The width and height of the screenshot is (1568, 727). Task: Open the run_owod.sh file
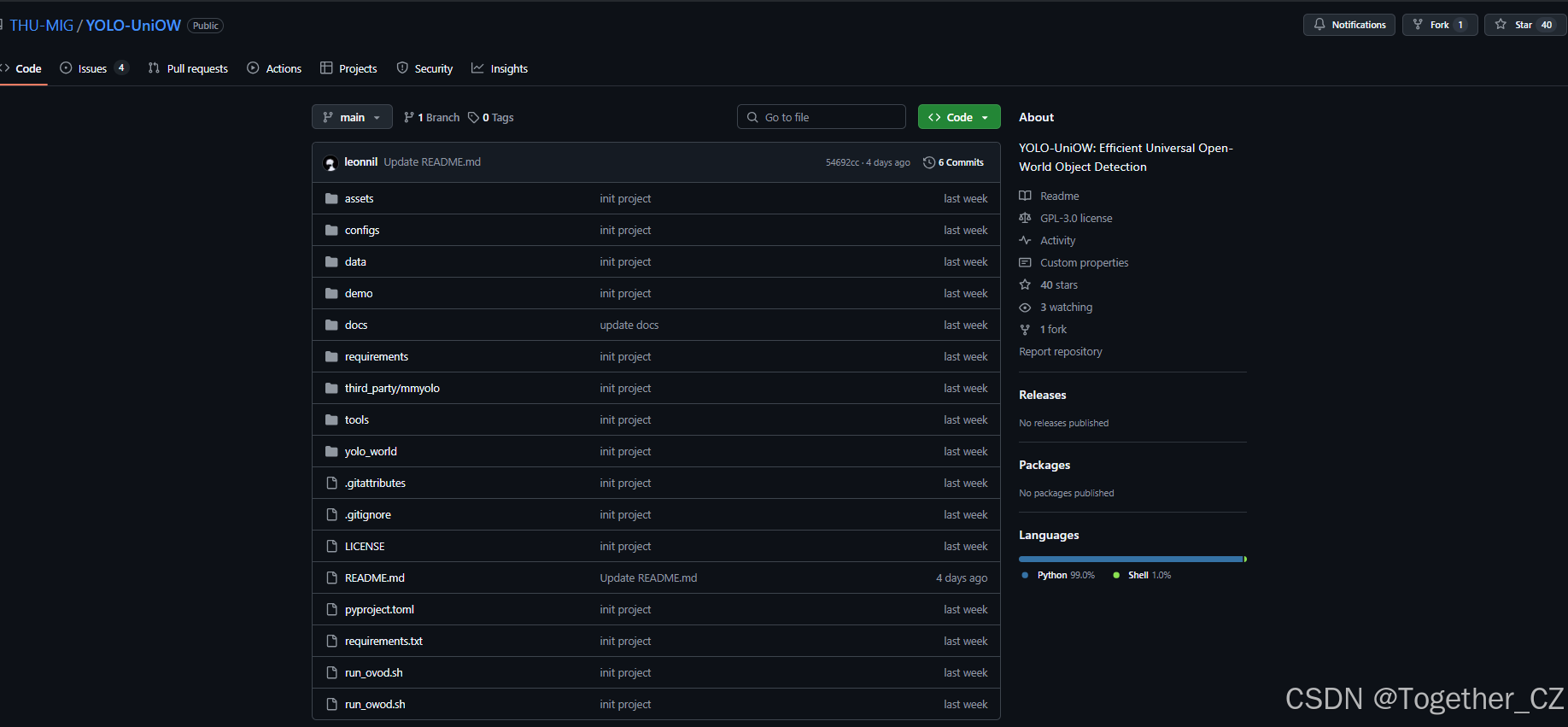point(375,704)
